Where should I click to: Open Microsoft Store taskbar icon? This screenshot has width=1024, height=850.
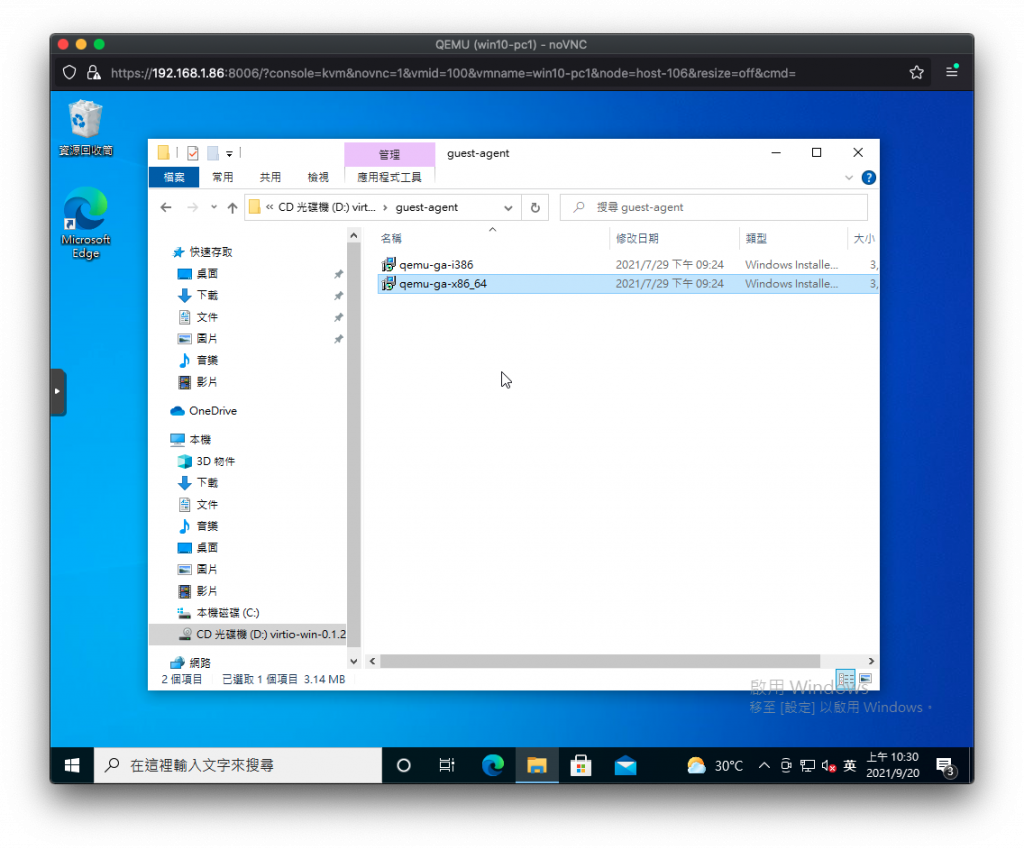pos(581,765)
